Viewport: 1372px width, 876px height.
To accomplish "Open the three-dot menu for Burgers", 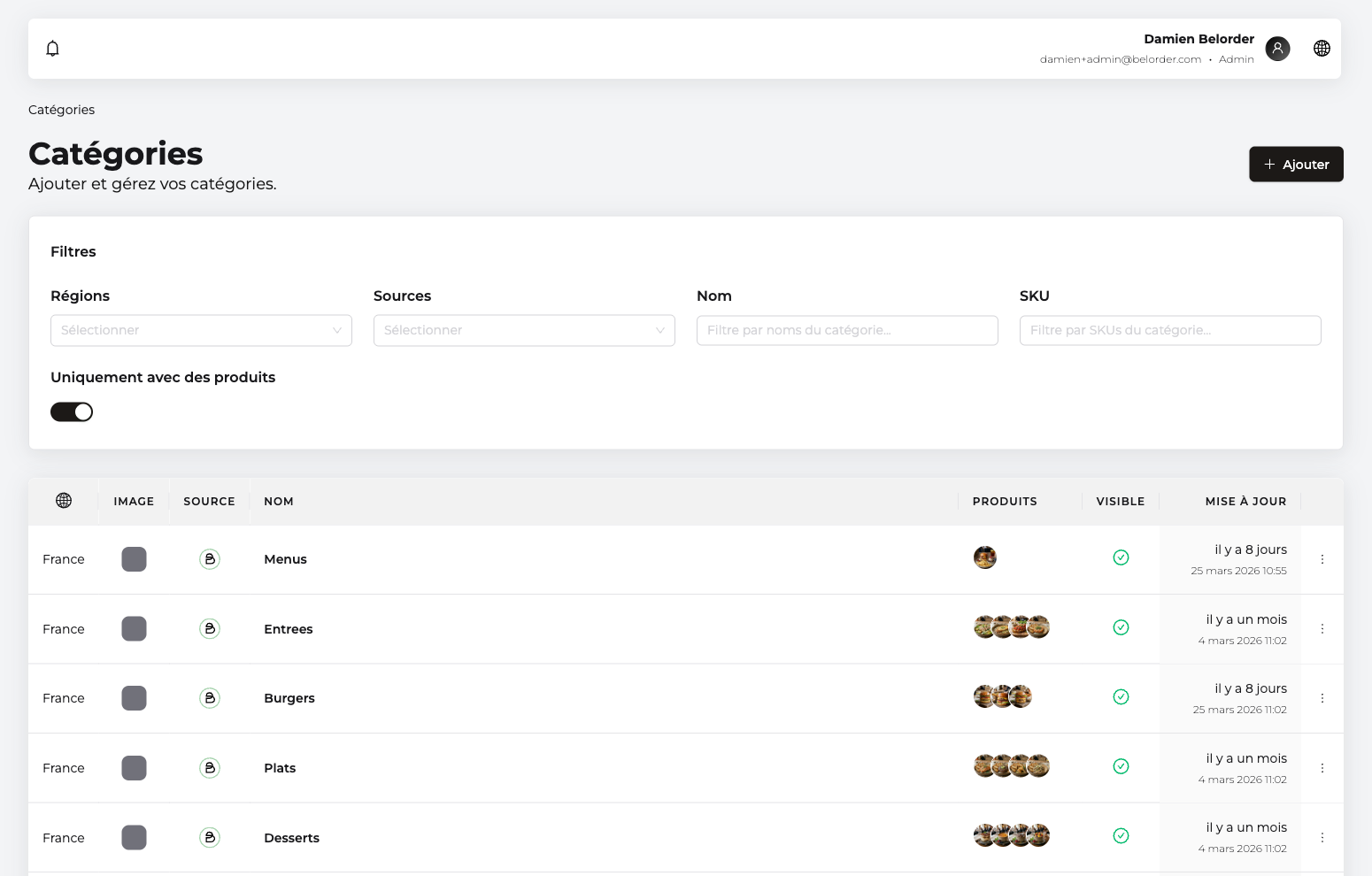I will 1322,698.
